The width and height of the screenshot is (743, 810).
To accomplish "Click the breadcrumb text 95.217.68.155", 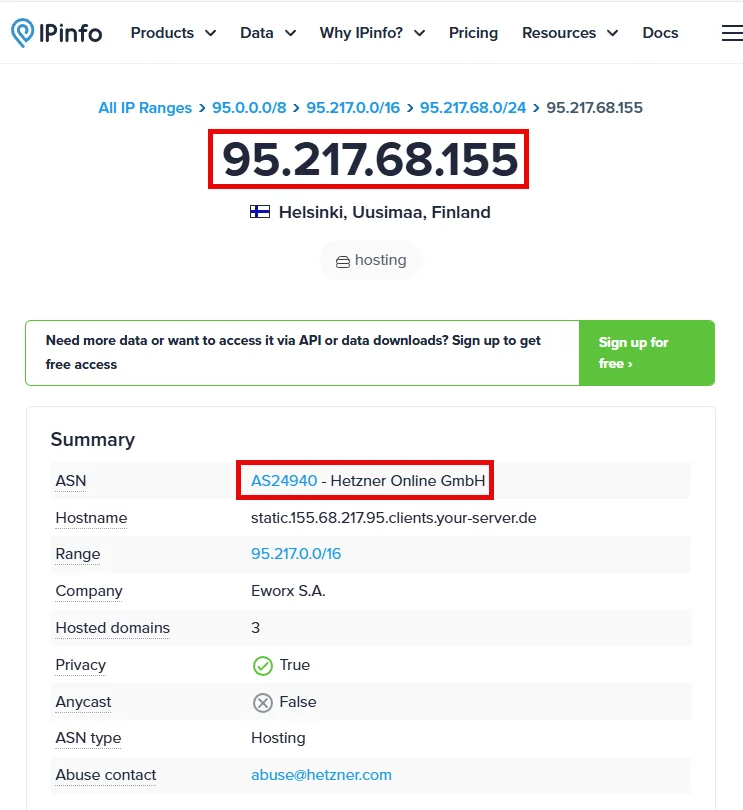I will [594, 107].
